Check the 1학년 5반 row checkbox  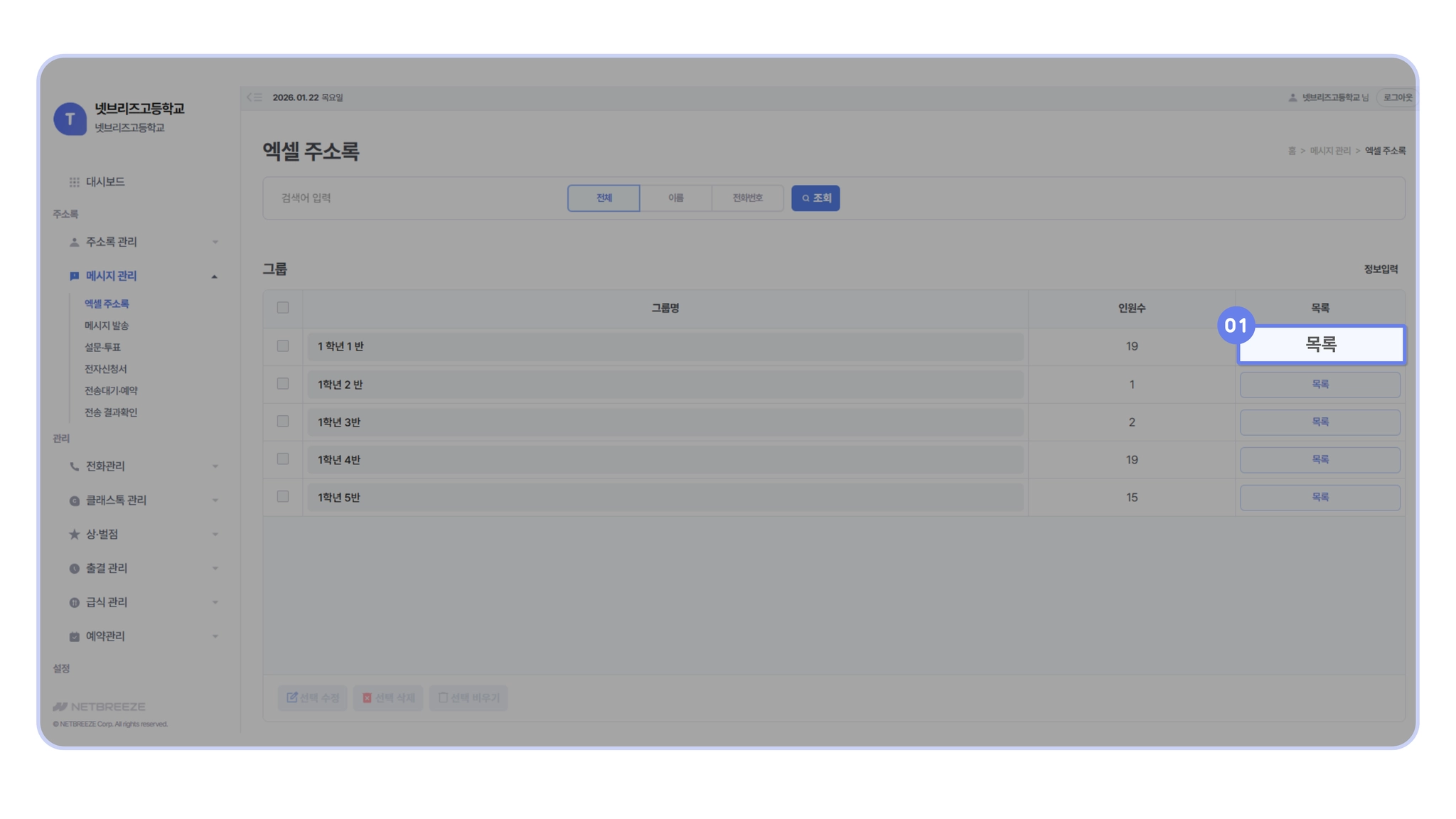(x=283, y=497)
